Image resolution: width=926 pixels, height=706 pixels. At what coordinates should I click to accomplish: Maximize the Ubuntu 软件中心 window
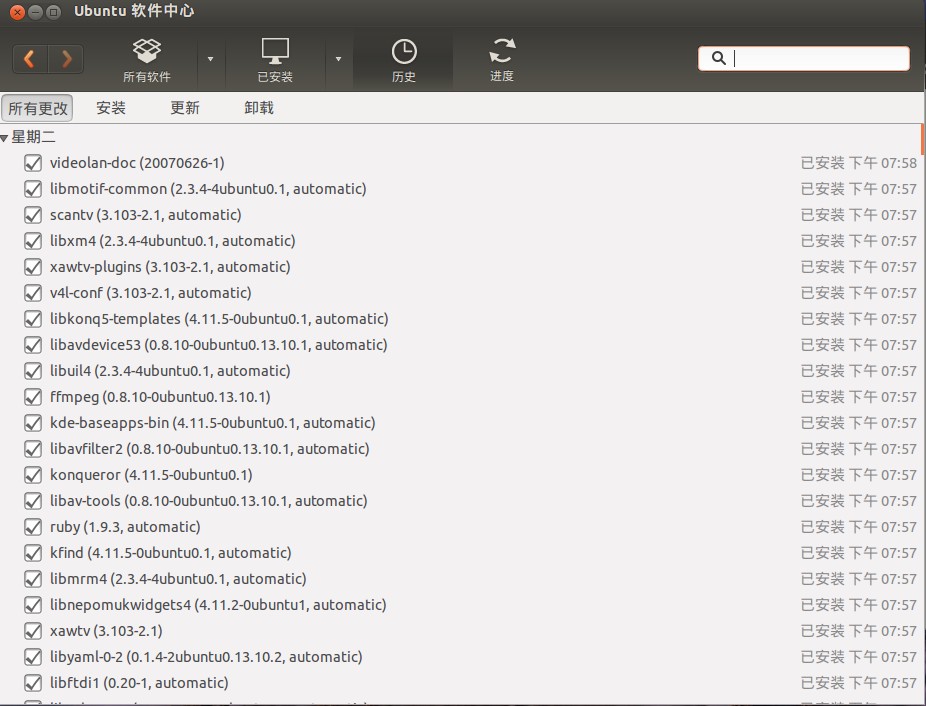pyautogui.click(x=53, y=12)
